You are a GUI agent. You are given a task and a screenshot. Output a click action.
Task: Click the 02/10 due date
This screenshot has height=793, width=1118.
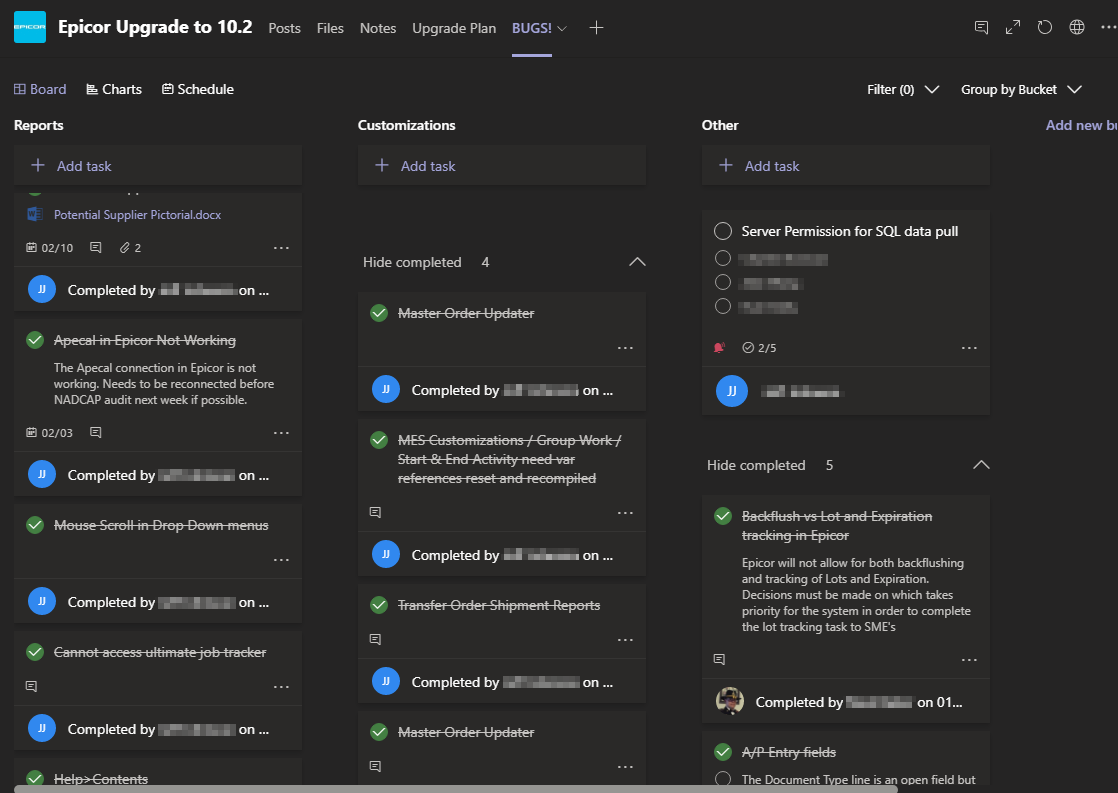tap(49, 247)
